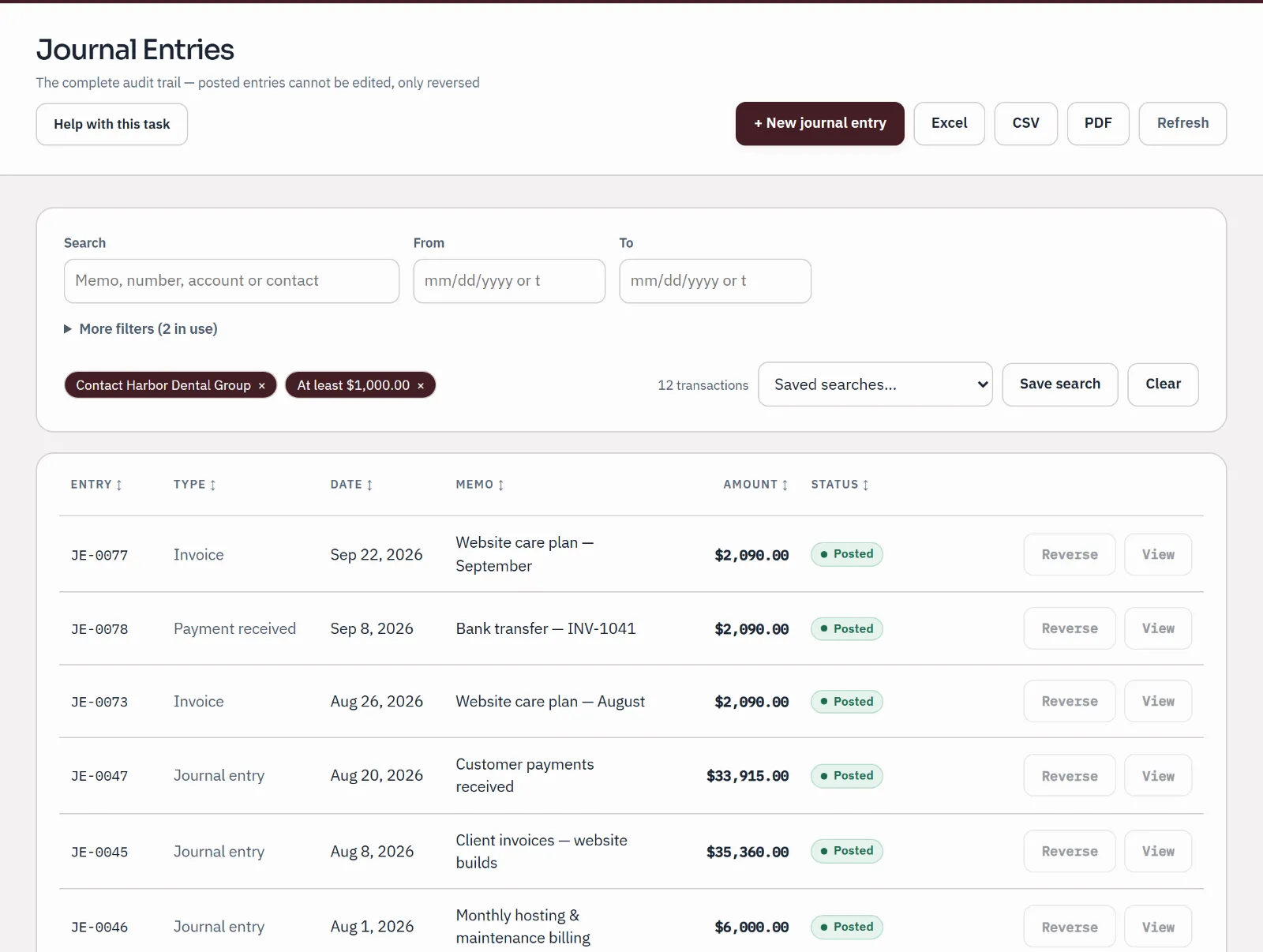Export entries as CSV
The width and height of the screenshot is (1263, 952).
tap(1025, 123)
